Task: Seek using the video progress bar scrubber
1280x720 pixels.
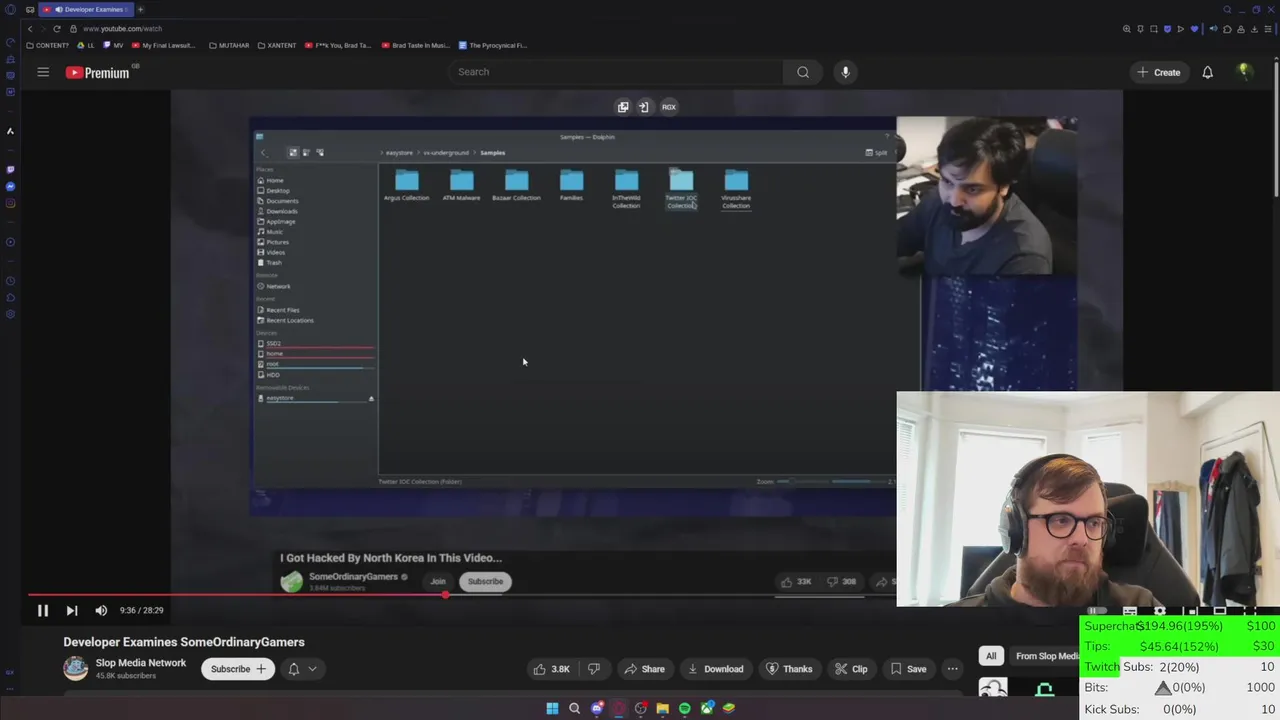Action: click(x=445, y=595)
